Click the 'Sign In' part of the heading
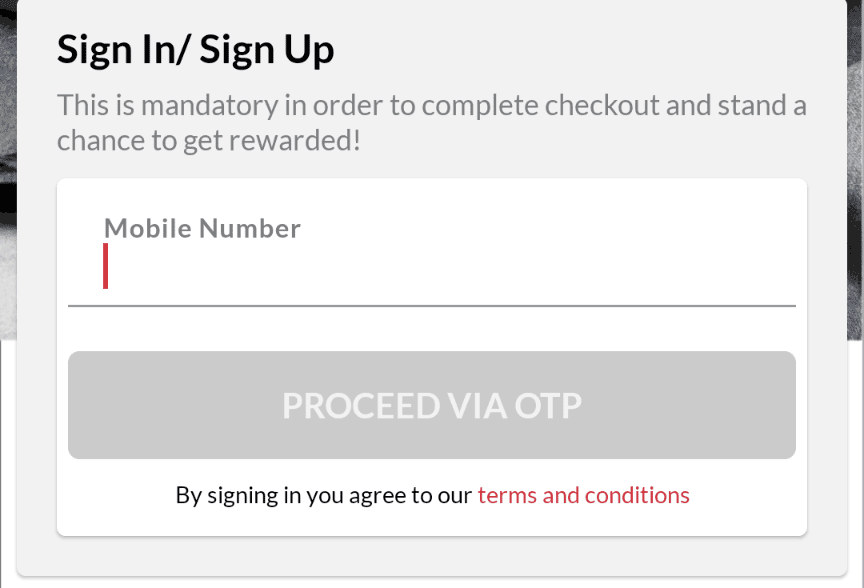 click(114, 50)
